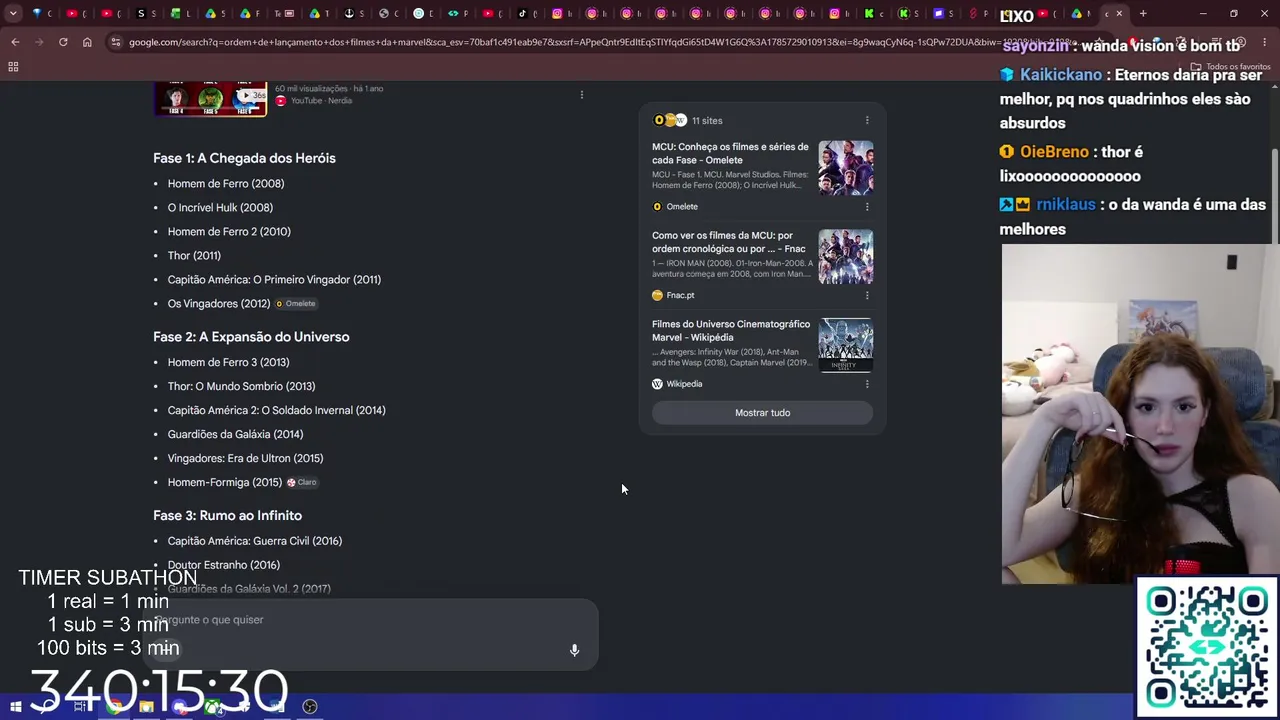Click heading Fase 1: A Chegada dos Heróis
1280x720 pixels.
pos(244,158)
